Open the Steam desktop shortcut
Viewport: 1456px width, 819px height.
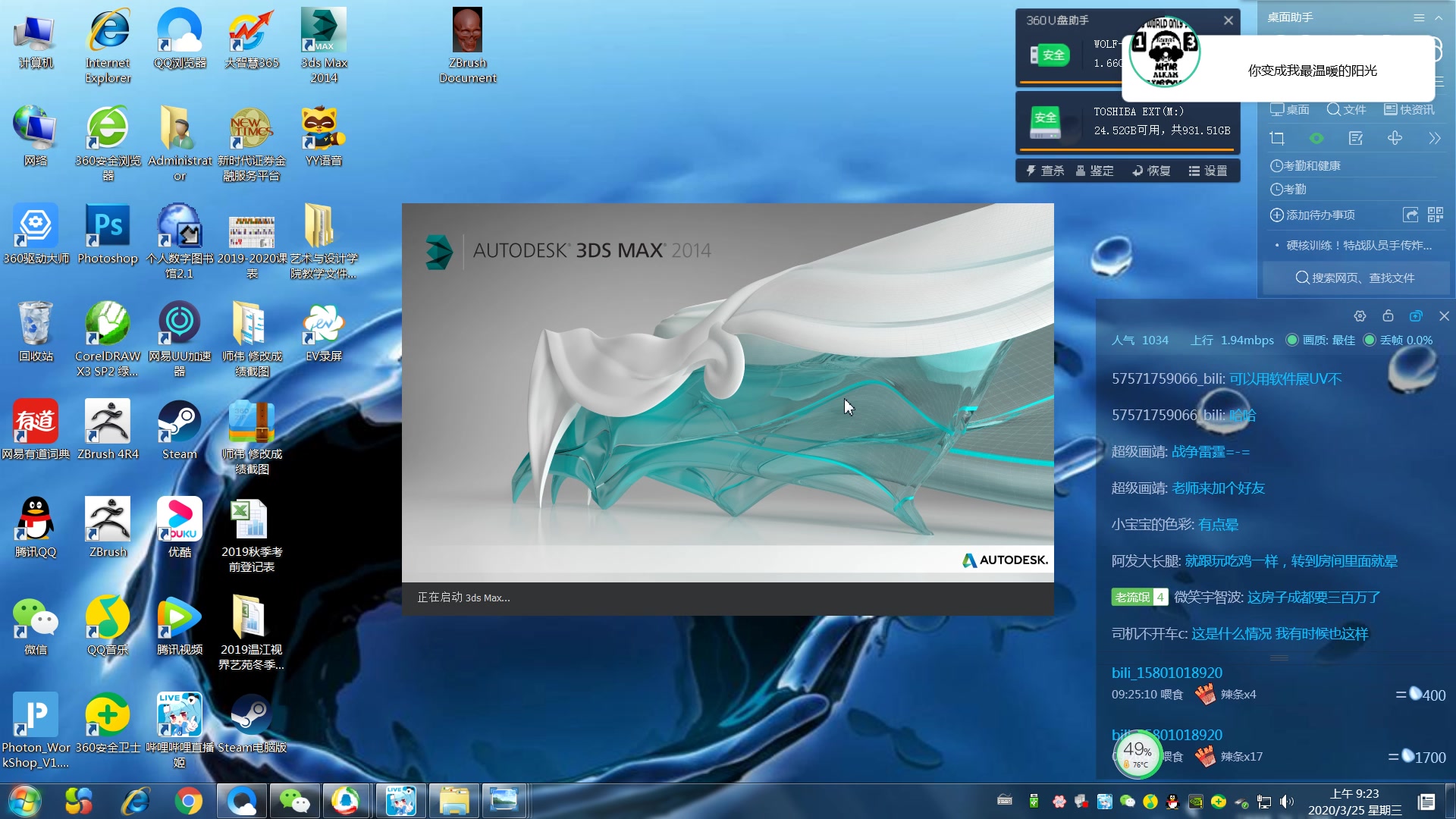point(180,429)
